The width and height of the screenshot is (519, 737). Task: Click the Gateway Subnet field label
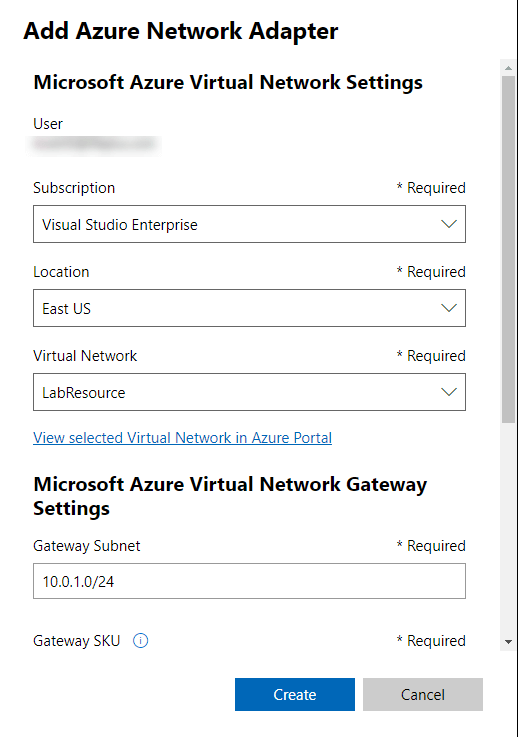point(86,546)
